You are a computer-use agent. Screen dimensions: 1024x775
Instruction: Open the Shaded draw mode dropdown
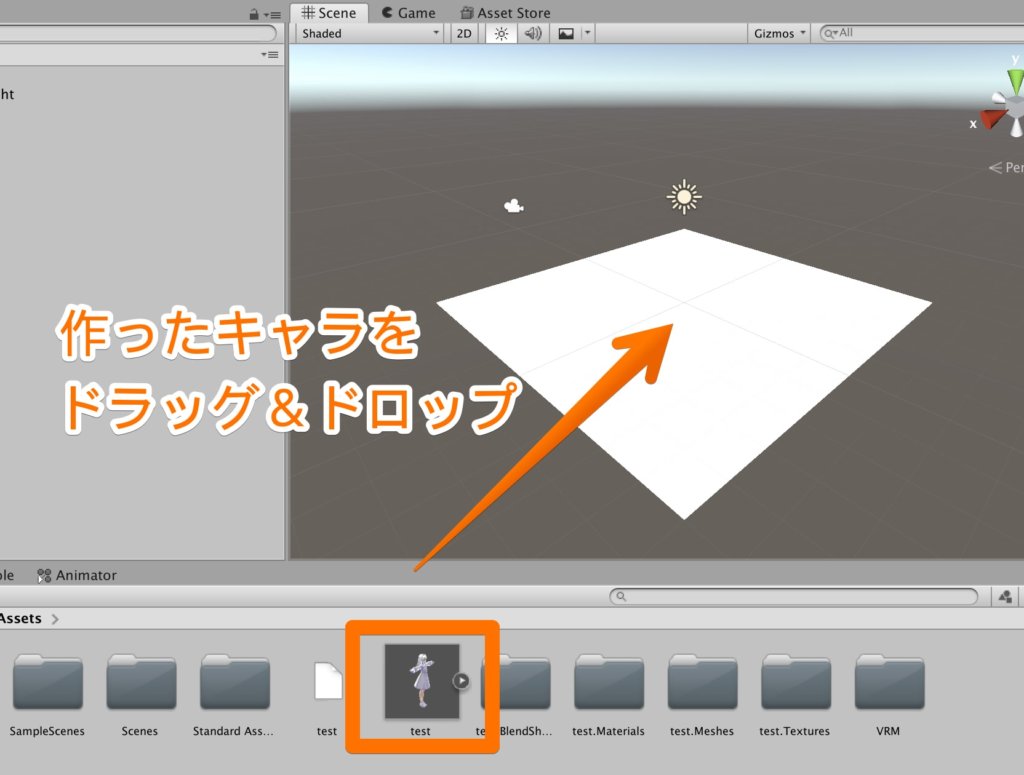(368, 33)
